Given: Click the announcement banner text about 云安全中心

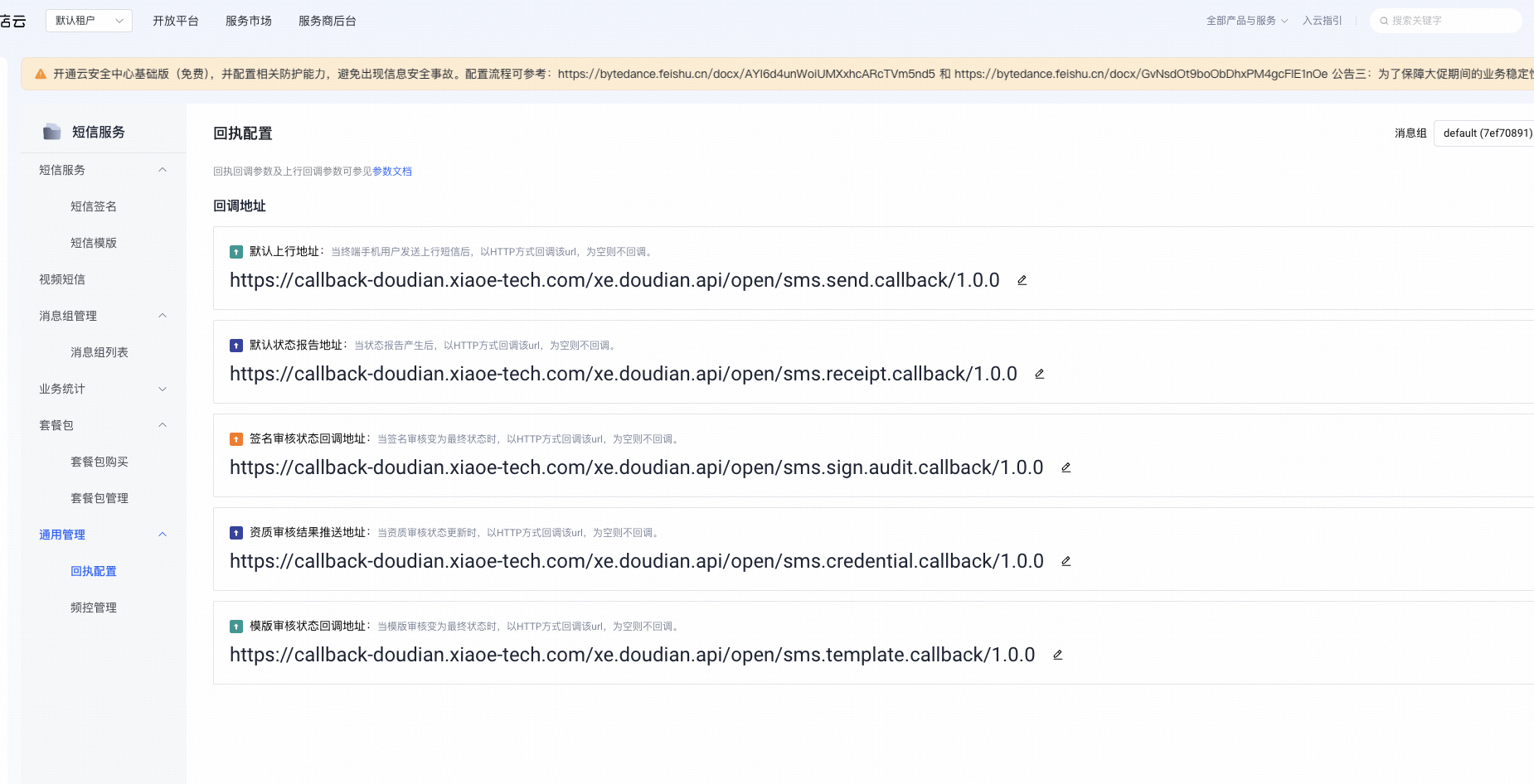Looking at the screenshot, I should coord(794,74).
